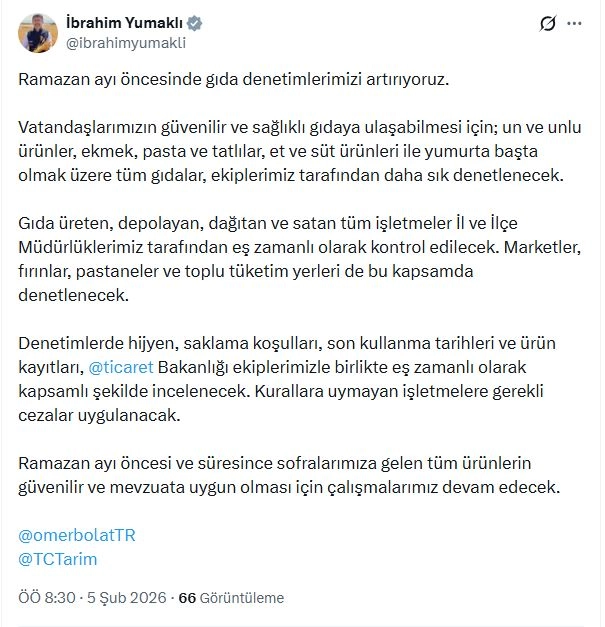Image resolution: width=605 pixels, height=627 pixels.
Task: Click the 5 Şub 2026 date
Action: click(x=119, y=598)
